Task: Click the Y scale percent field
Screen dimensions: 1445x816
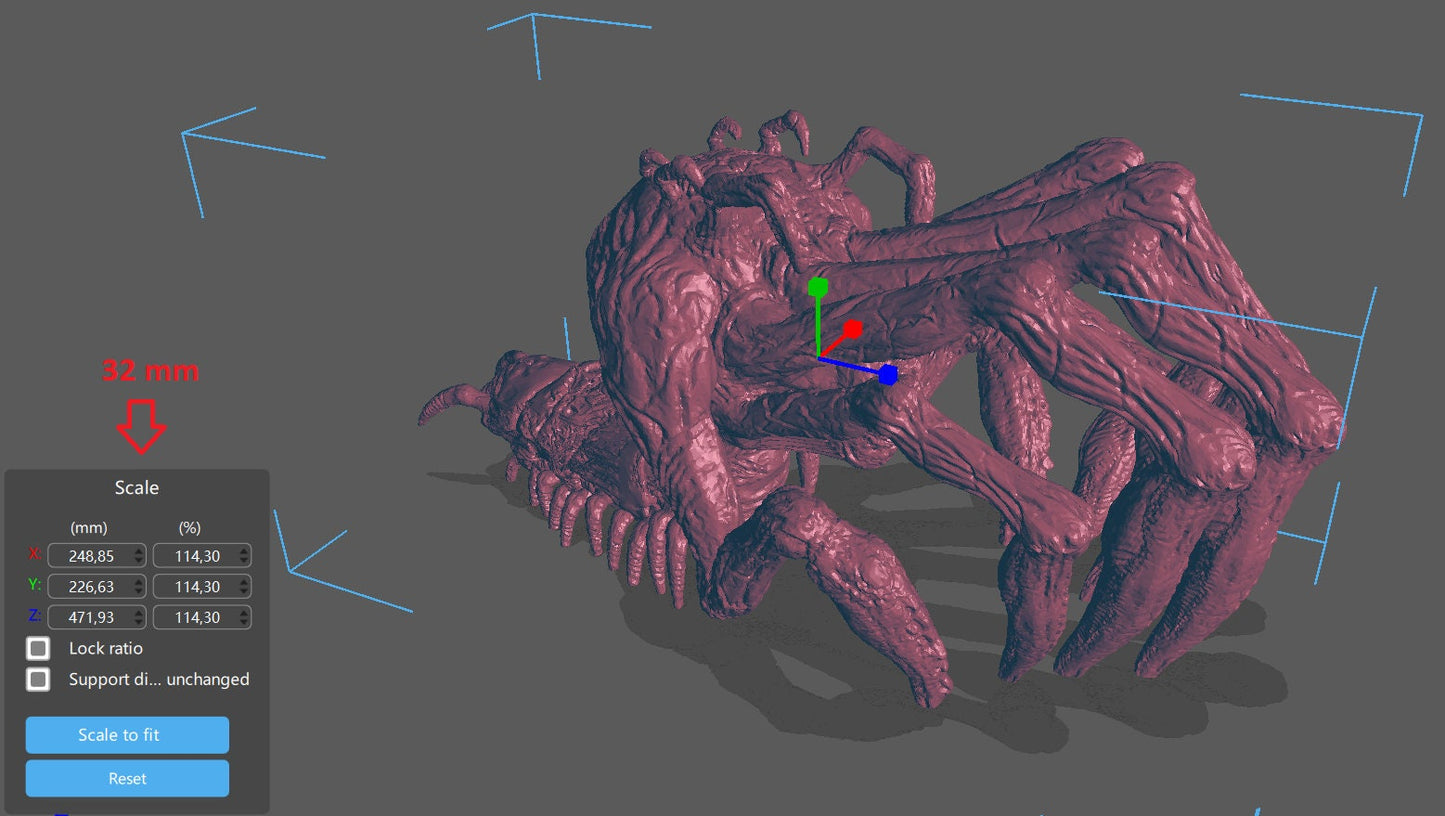Action: coord(194,587)
